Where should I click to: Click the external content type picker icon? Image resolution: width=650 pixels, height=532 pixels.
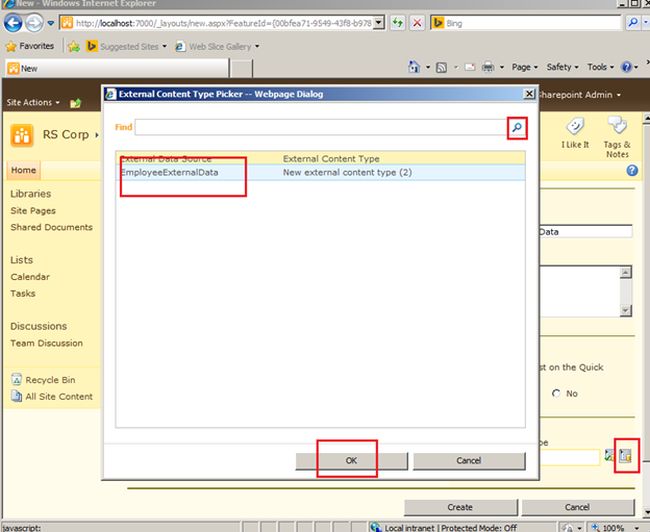(x=626, y=456)
